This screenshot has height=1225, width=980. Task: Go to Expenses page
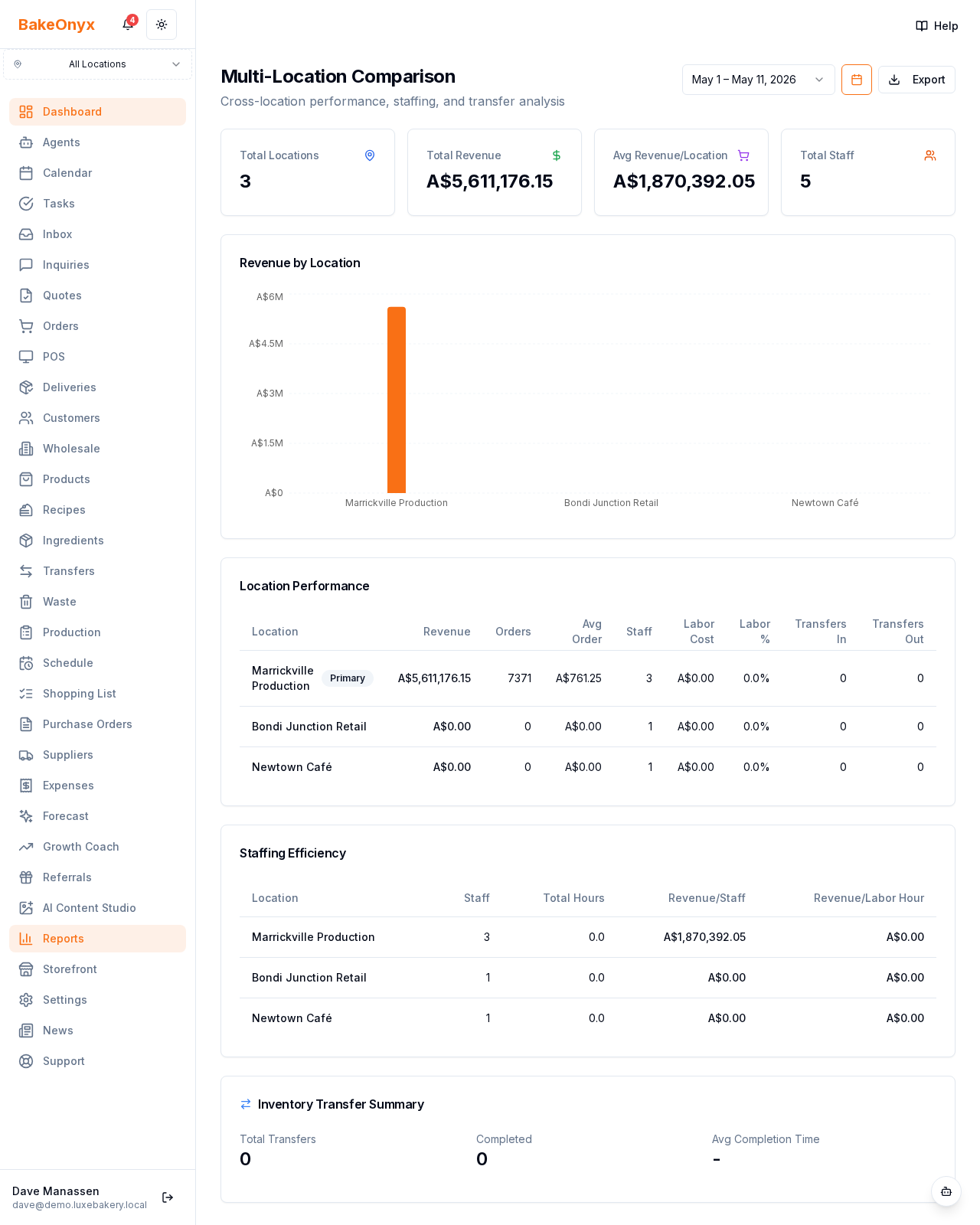coord(97,786)
